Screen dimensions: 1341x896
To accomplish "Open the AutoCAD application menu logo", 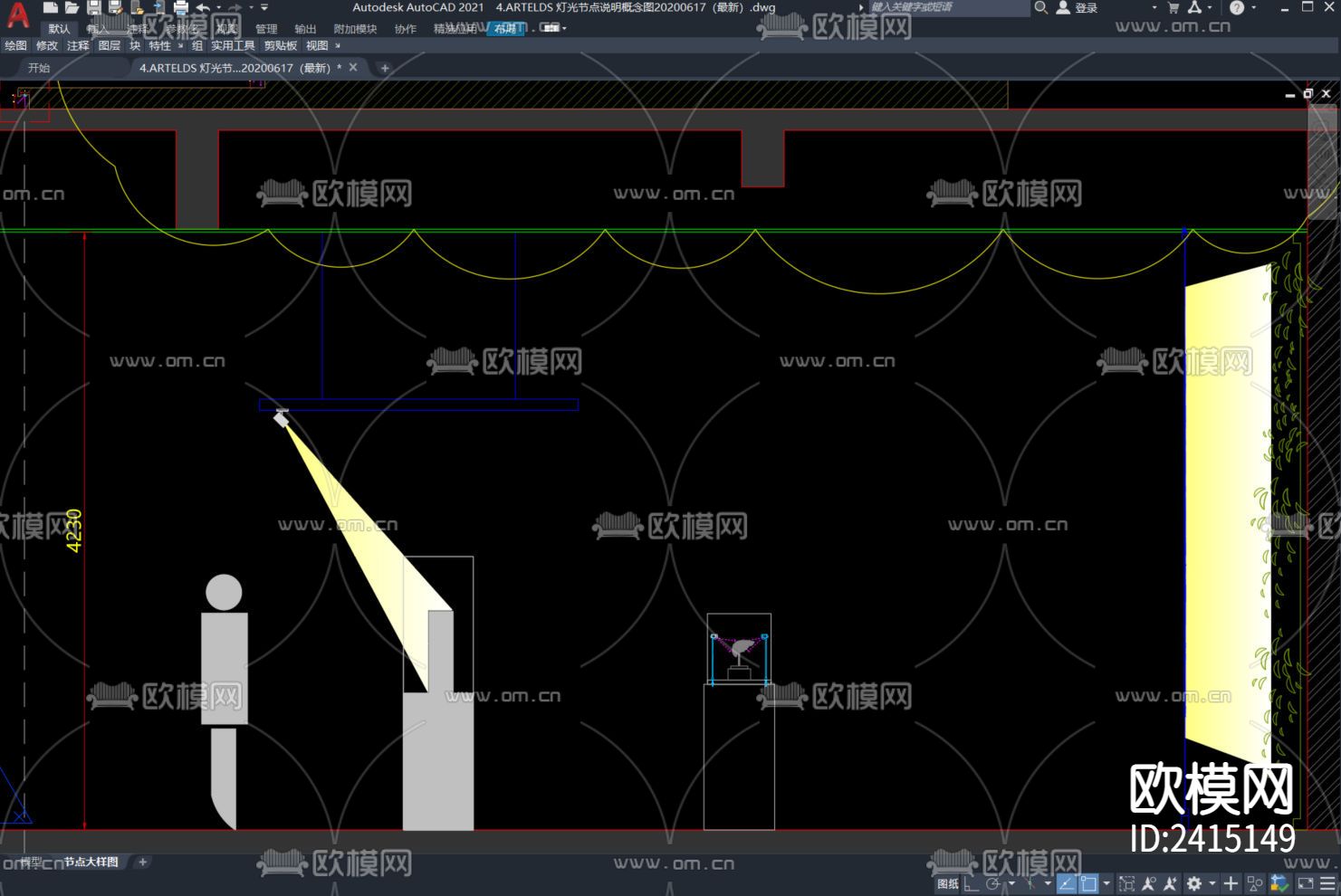I will 17,14.
